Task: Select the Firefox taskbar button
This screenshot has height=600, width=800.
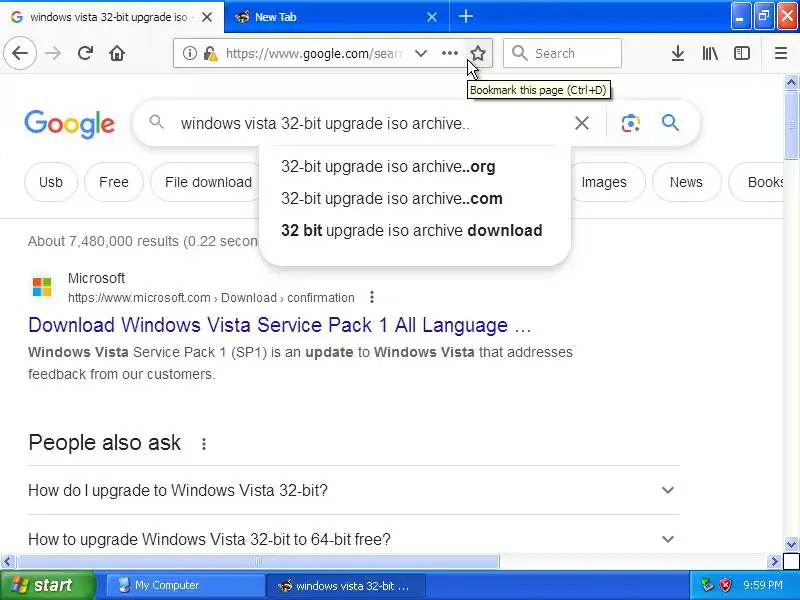Action: click(x=345, y=585)
